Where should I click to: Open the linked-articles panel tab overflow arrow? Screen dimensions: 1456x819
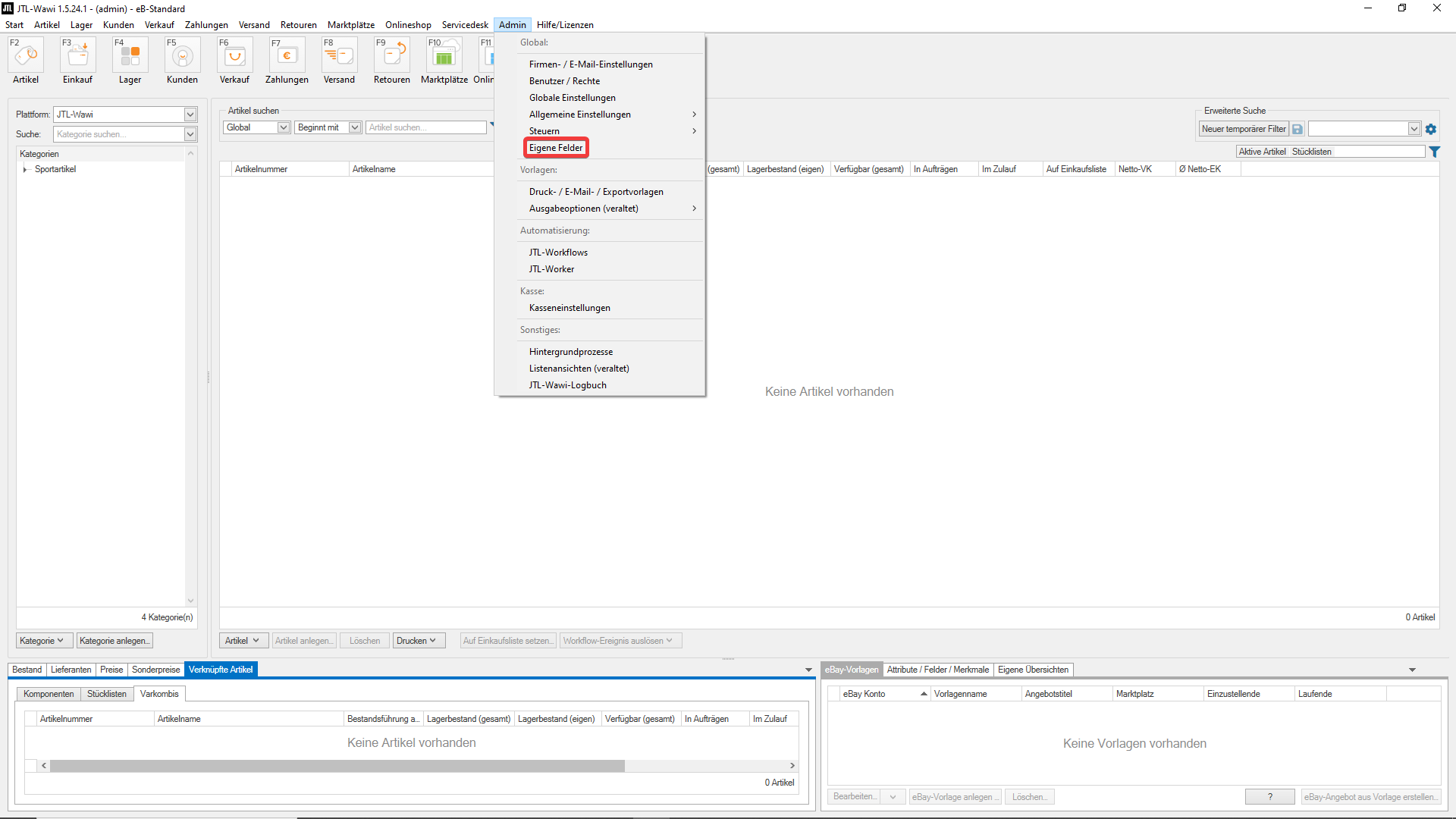point(808,670)
